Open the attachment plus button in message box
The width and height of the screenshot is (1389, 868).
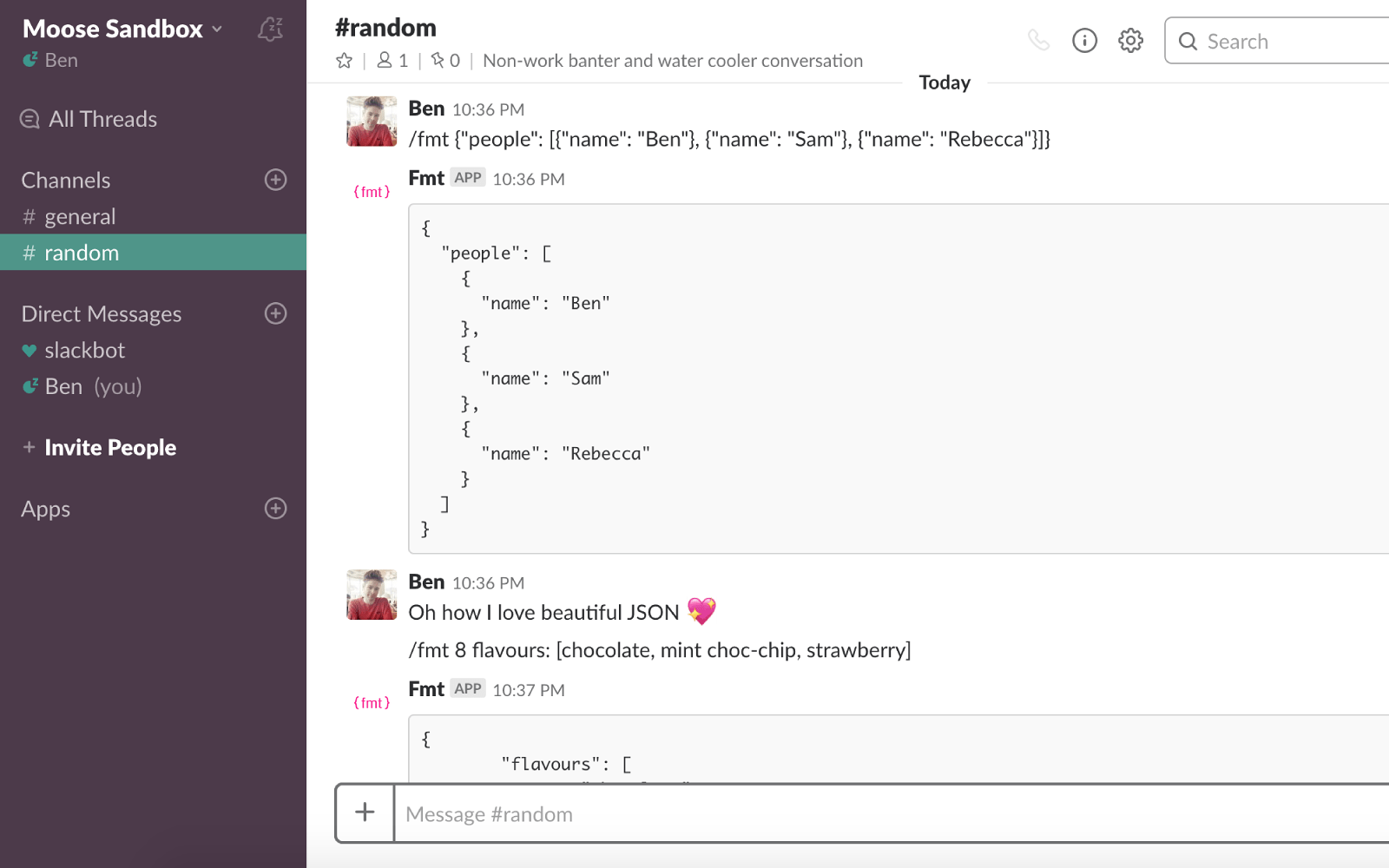[365, 813]
